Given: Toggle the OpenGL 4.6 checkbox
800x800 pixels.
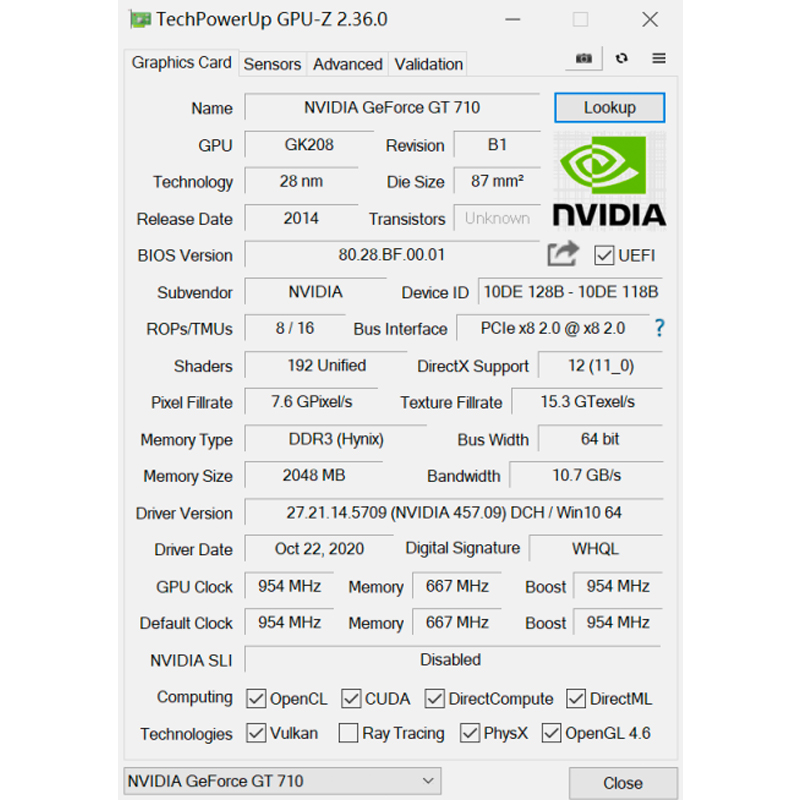Looking at the screenshot, I should coord(552,733).
